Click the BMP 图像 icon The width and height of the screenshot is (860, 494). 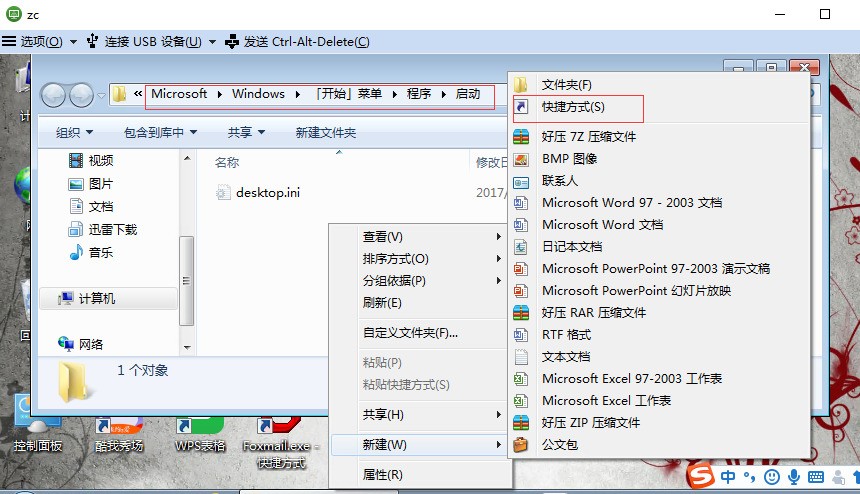(520, 159)
